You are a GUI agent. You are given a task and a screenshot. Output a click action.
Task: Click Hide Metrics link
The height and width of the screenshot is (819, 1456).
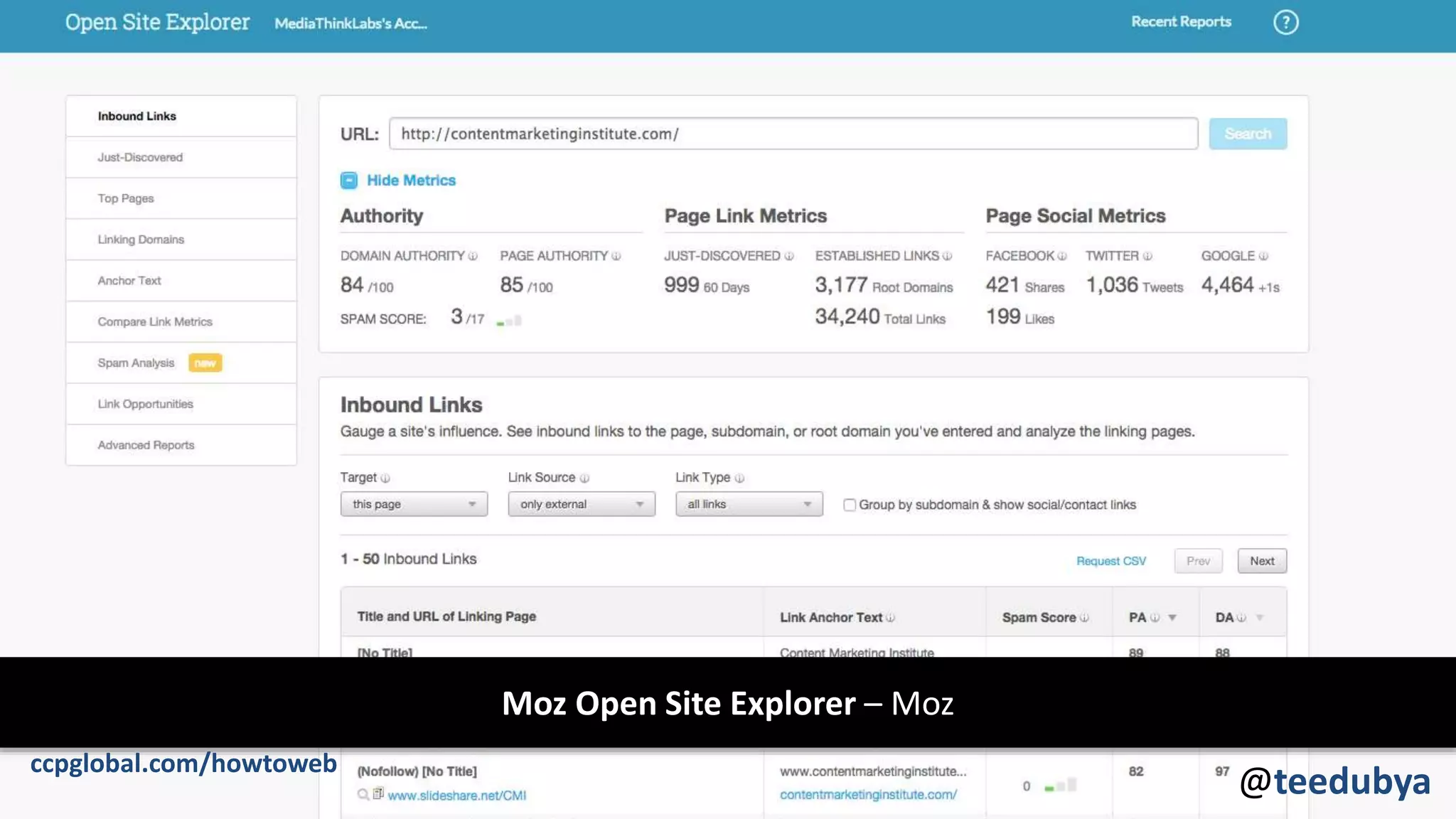[x=411, y=181]
